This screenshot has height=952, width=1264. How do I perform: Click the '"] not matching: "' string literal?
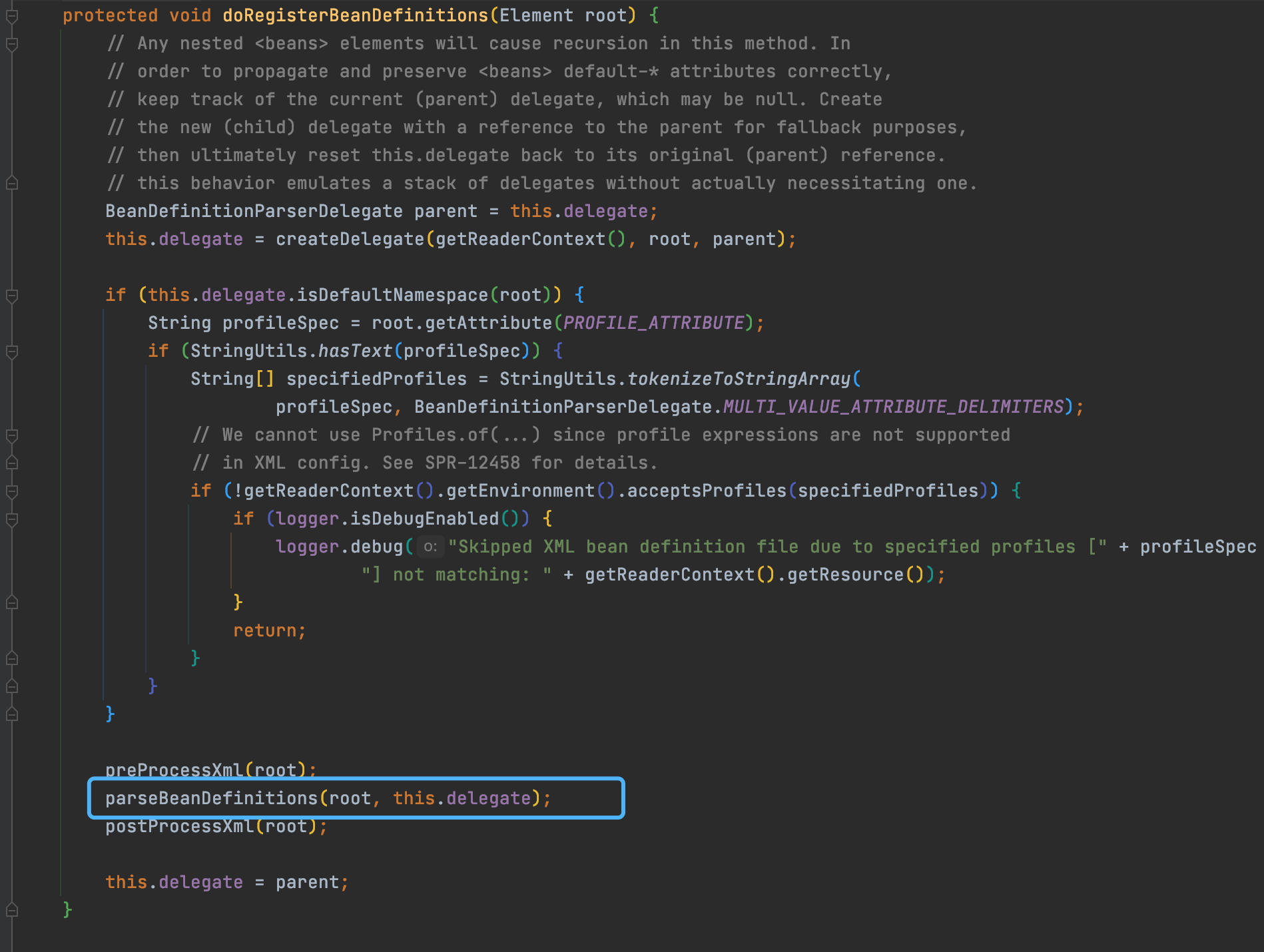point(456,575)
